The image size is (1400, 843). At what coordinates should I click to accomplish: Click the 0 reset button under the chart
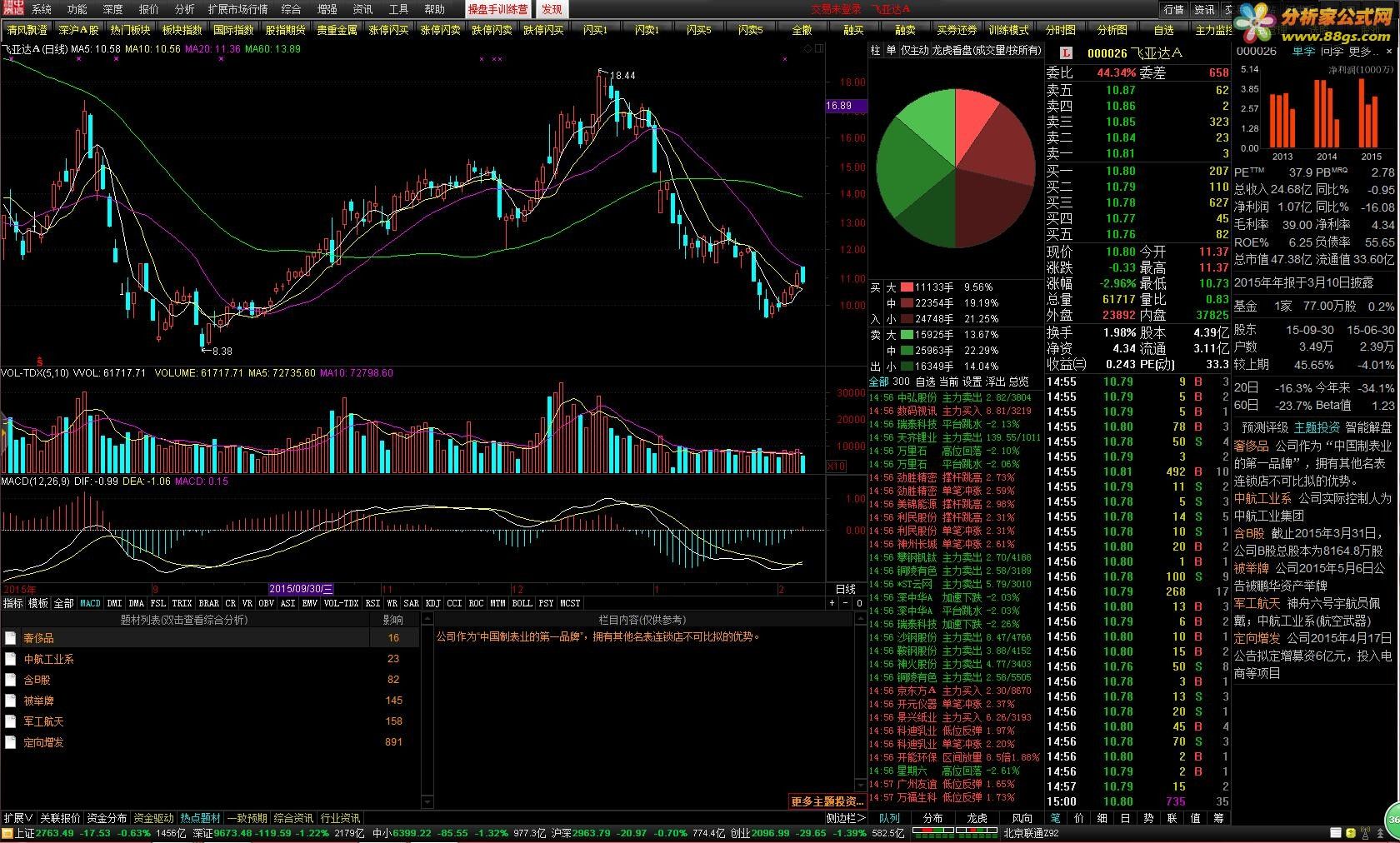[859, 603]
